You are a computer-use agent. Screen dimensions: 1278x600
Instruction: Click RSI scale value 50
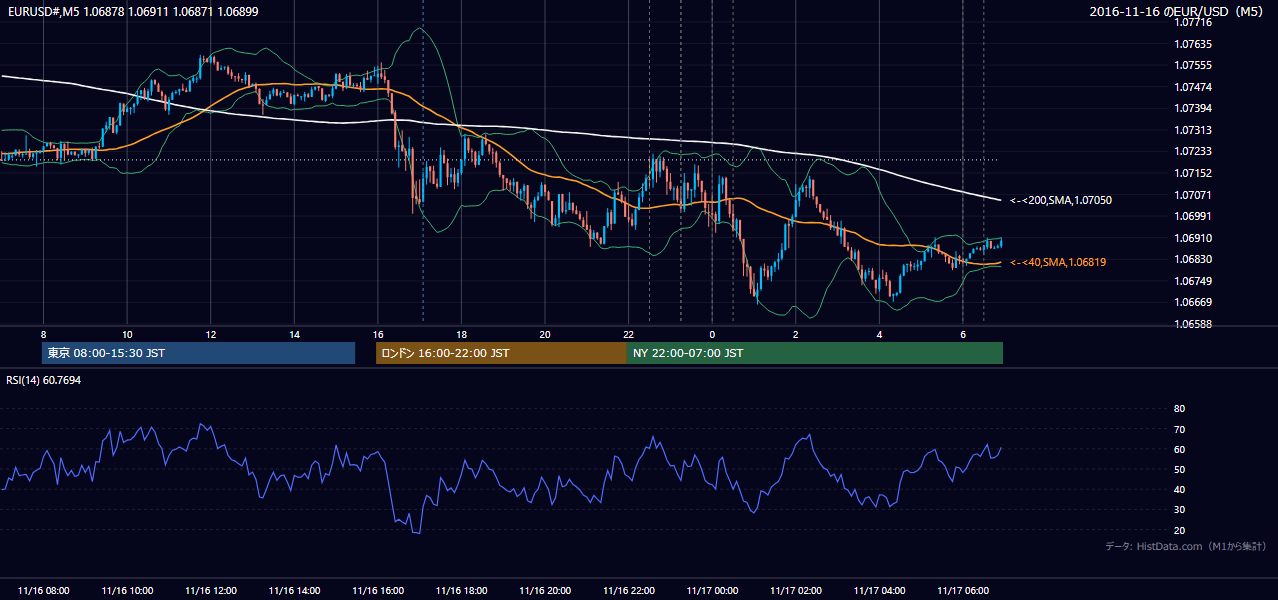[x=1179, y=469]
